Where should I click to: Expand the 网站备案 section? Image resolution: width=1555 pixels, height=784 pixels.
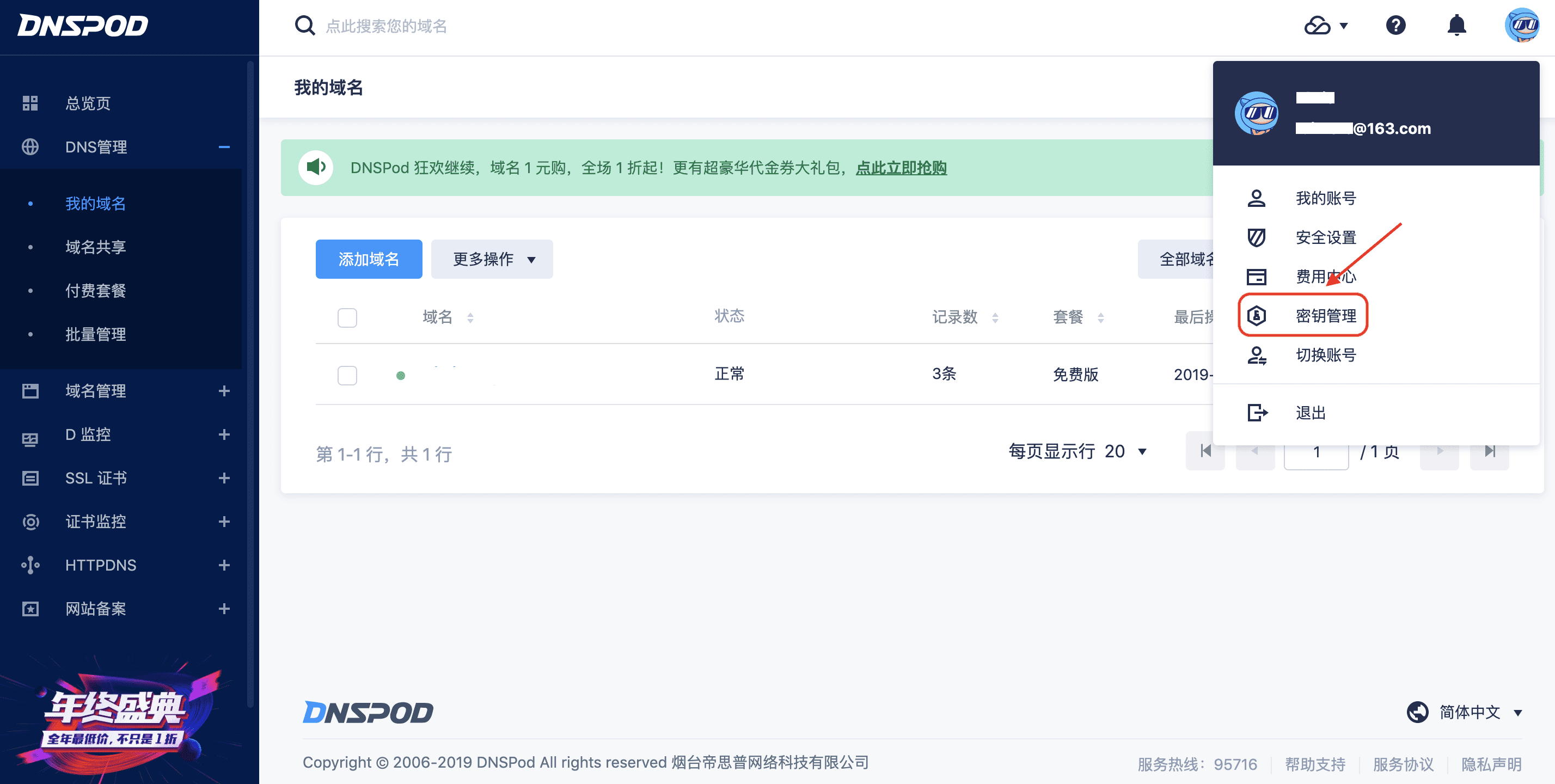pos(224,608)
